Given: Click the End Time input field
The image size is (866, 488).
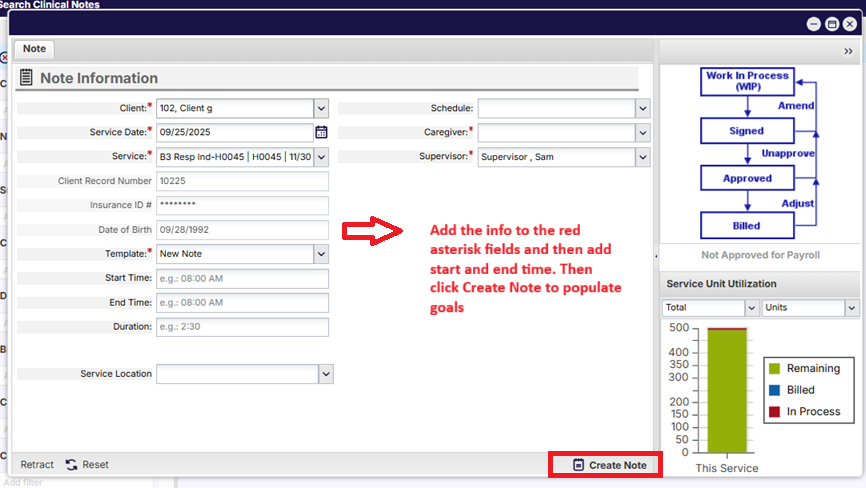Looking at the screenshot, I should [242, 303].
